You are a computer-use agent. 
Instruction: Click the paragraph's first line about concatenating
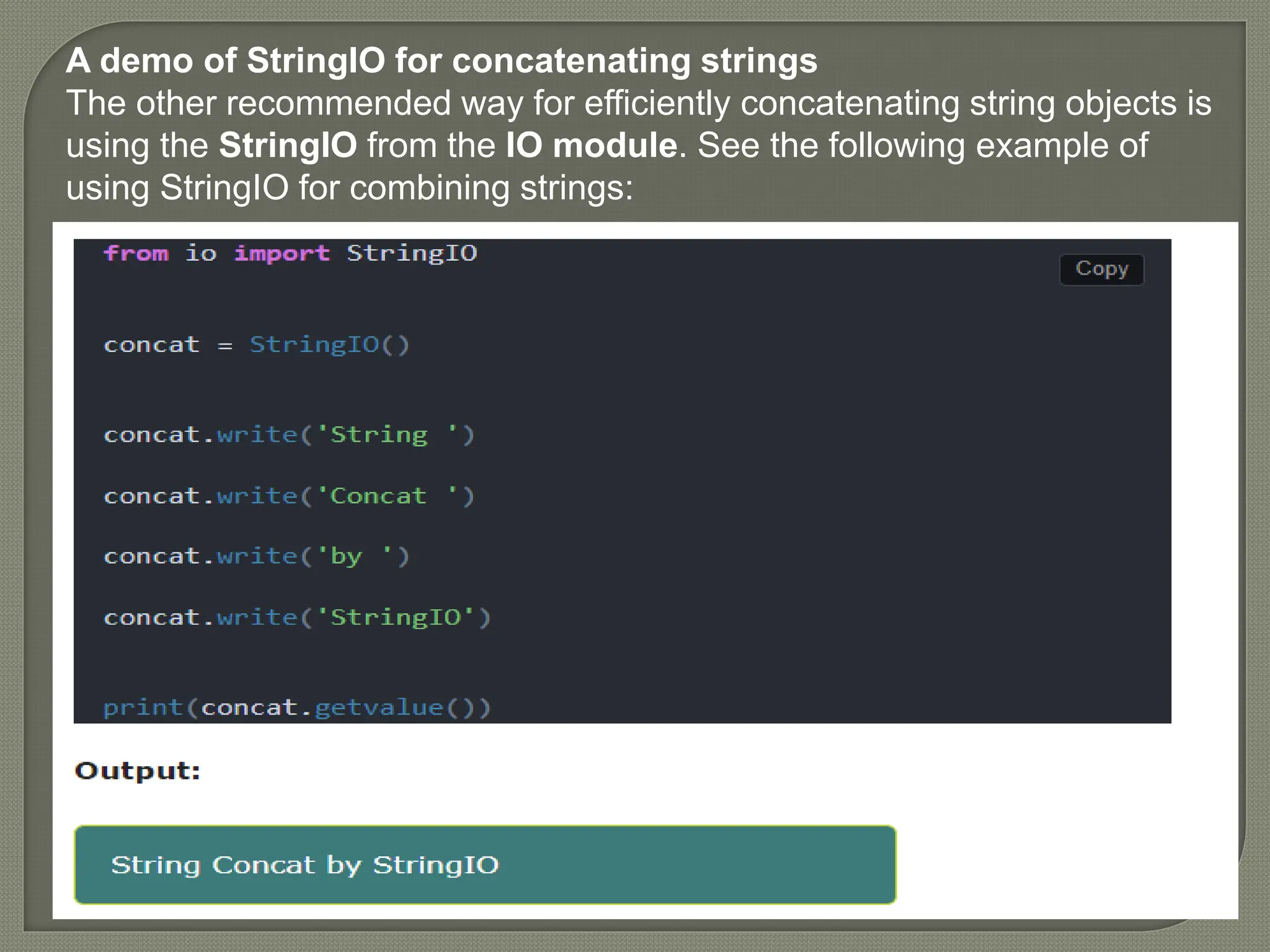639,104
